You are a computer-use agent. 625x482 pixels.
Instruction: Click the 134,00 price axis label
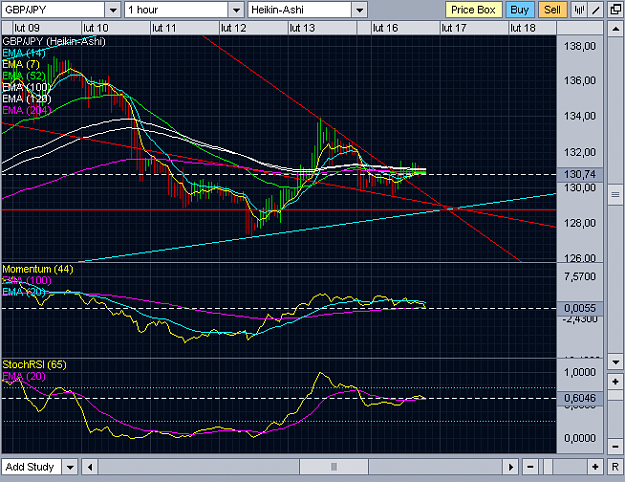580,116
